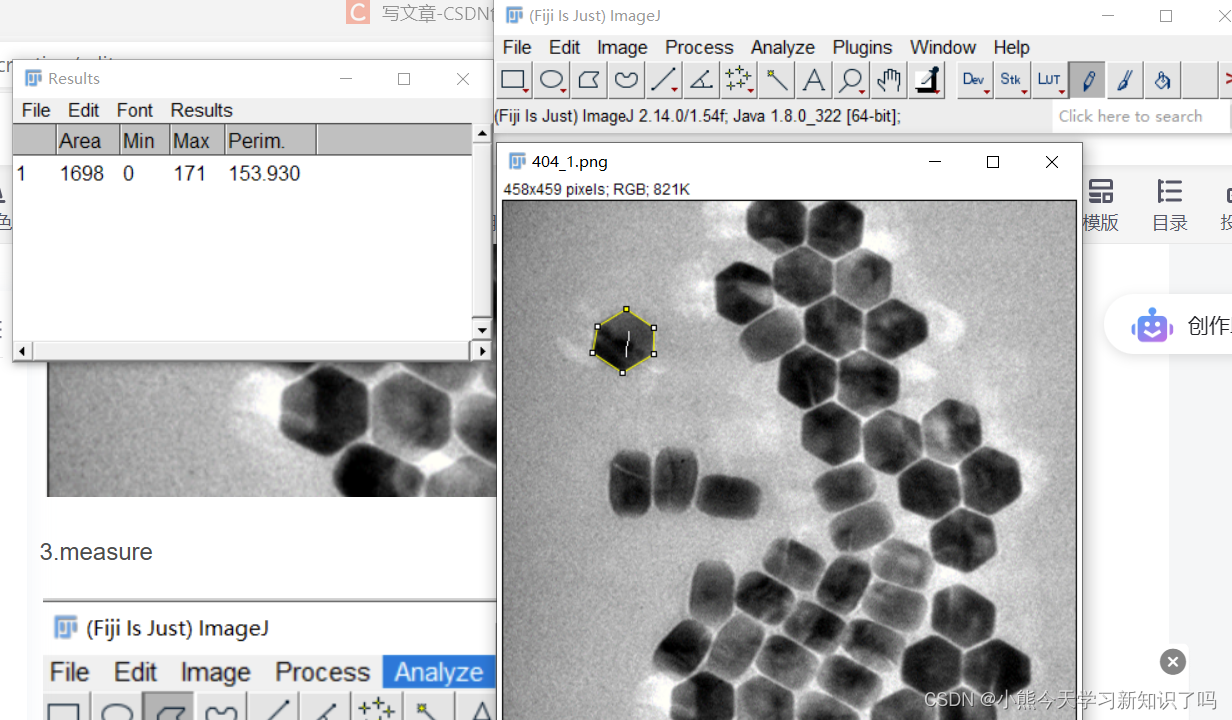Open the Results window's Font menu
This screenshot has width=1232, height=720.
[135, 110]
